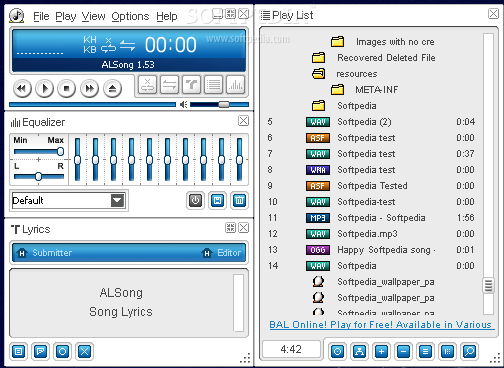Maximize the Lyrics panel
The image size is (504, 368).
(230, 228)
